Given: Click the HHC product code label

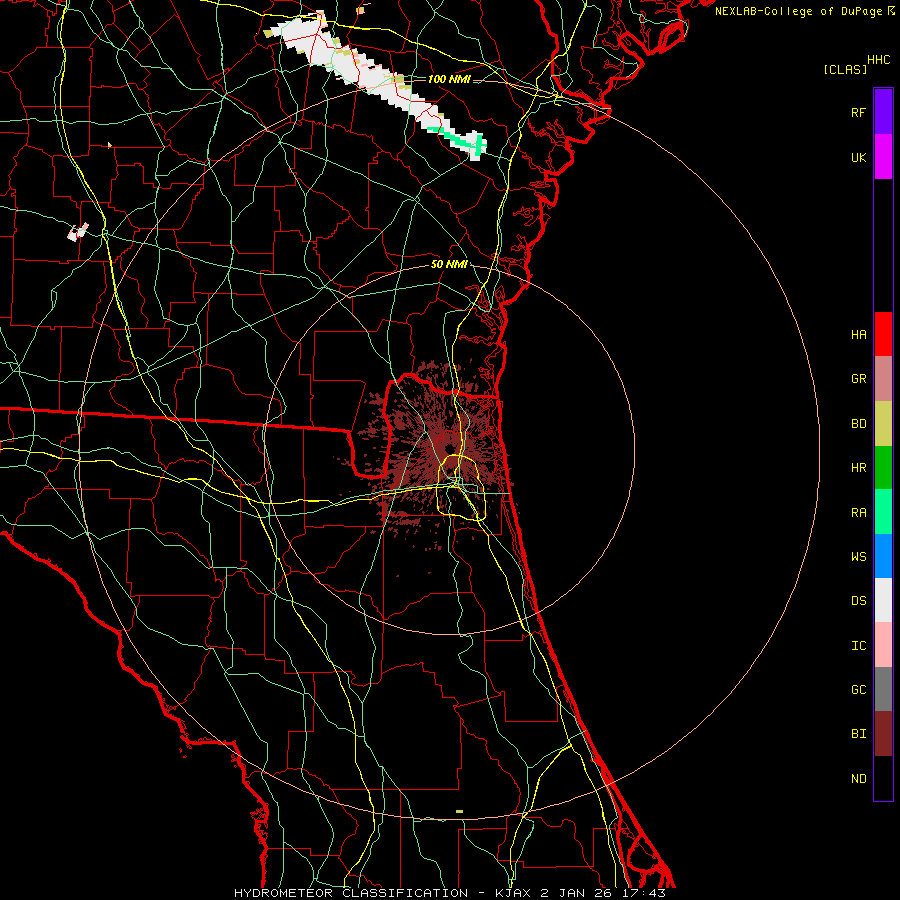Looking at the screenshot, I should pos(879,60).
